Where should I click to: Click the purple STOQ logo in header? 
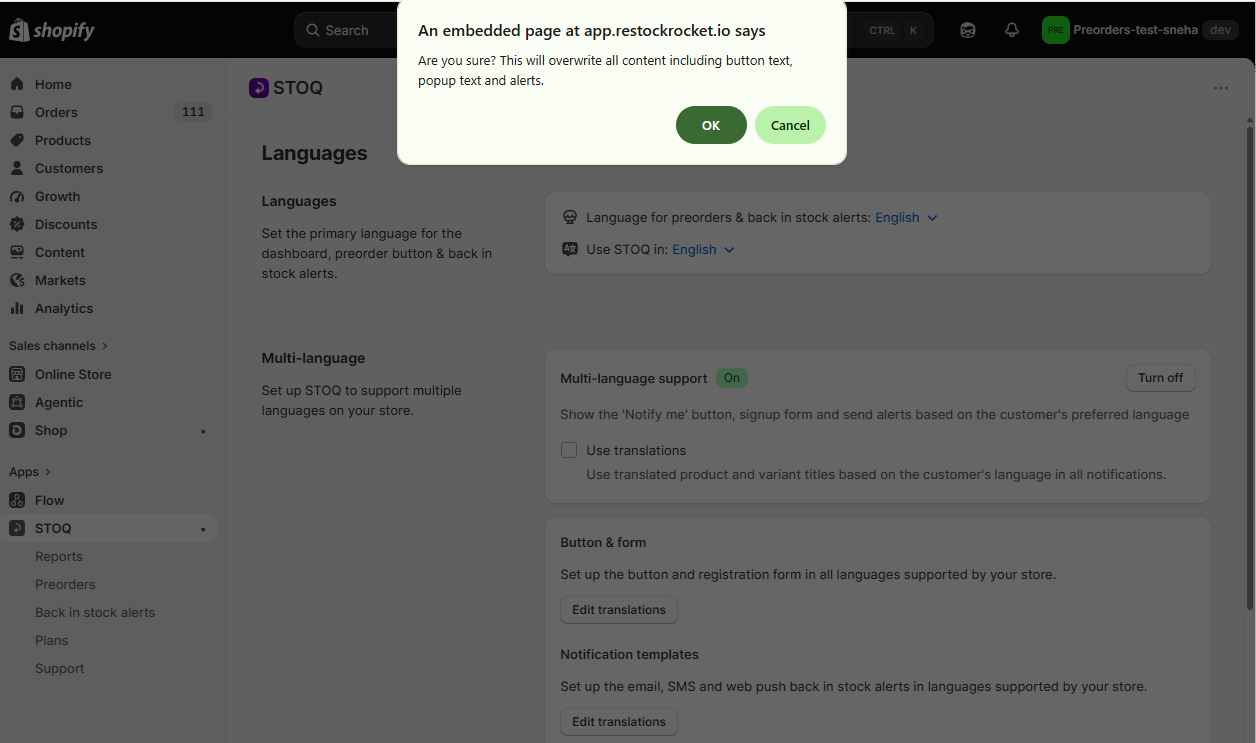click(x=259, y=88)
